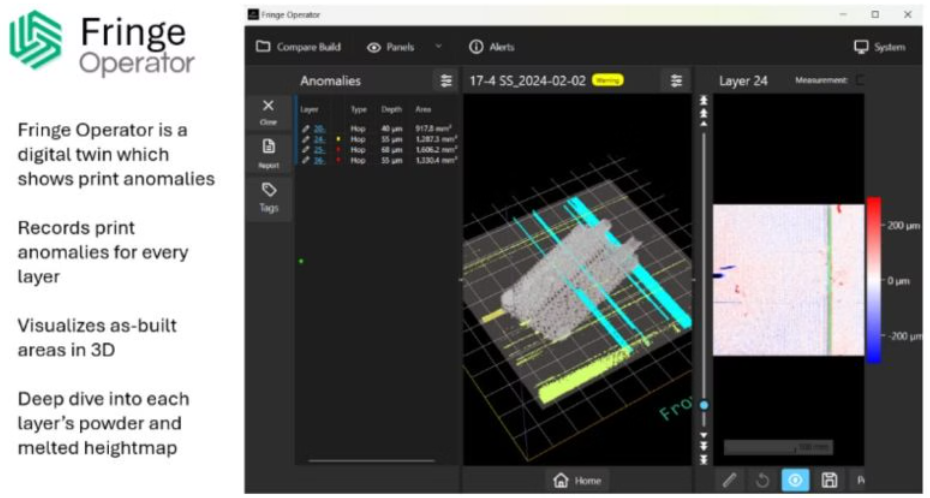Step up one layer with the single up arrow
Viewport: 930px width, 498px height.
tap(703, 124)
